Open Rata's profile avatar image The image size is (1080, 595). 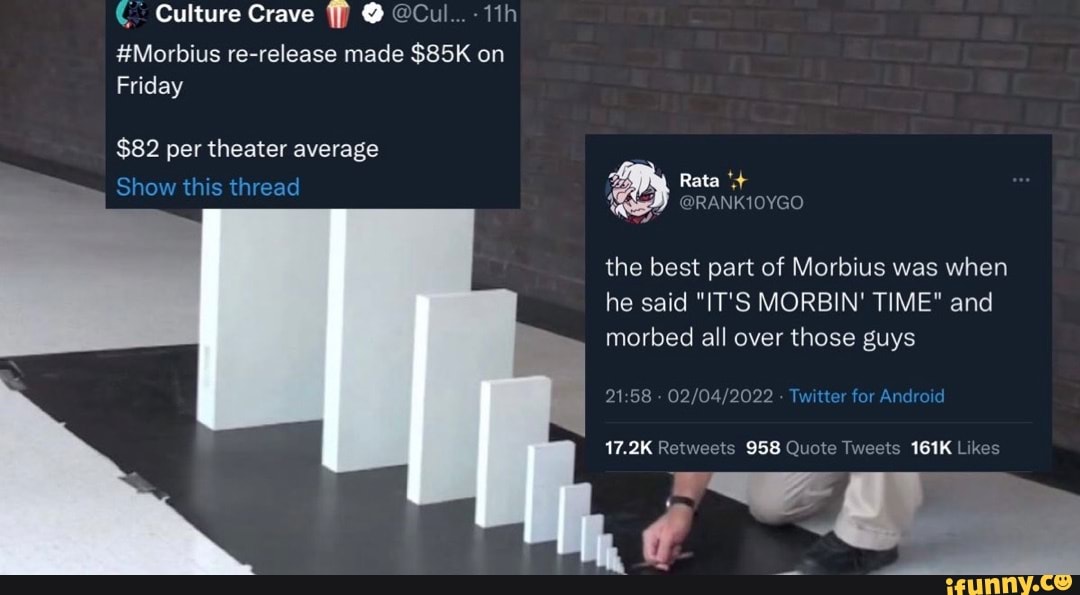click(637, 191)
